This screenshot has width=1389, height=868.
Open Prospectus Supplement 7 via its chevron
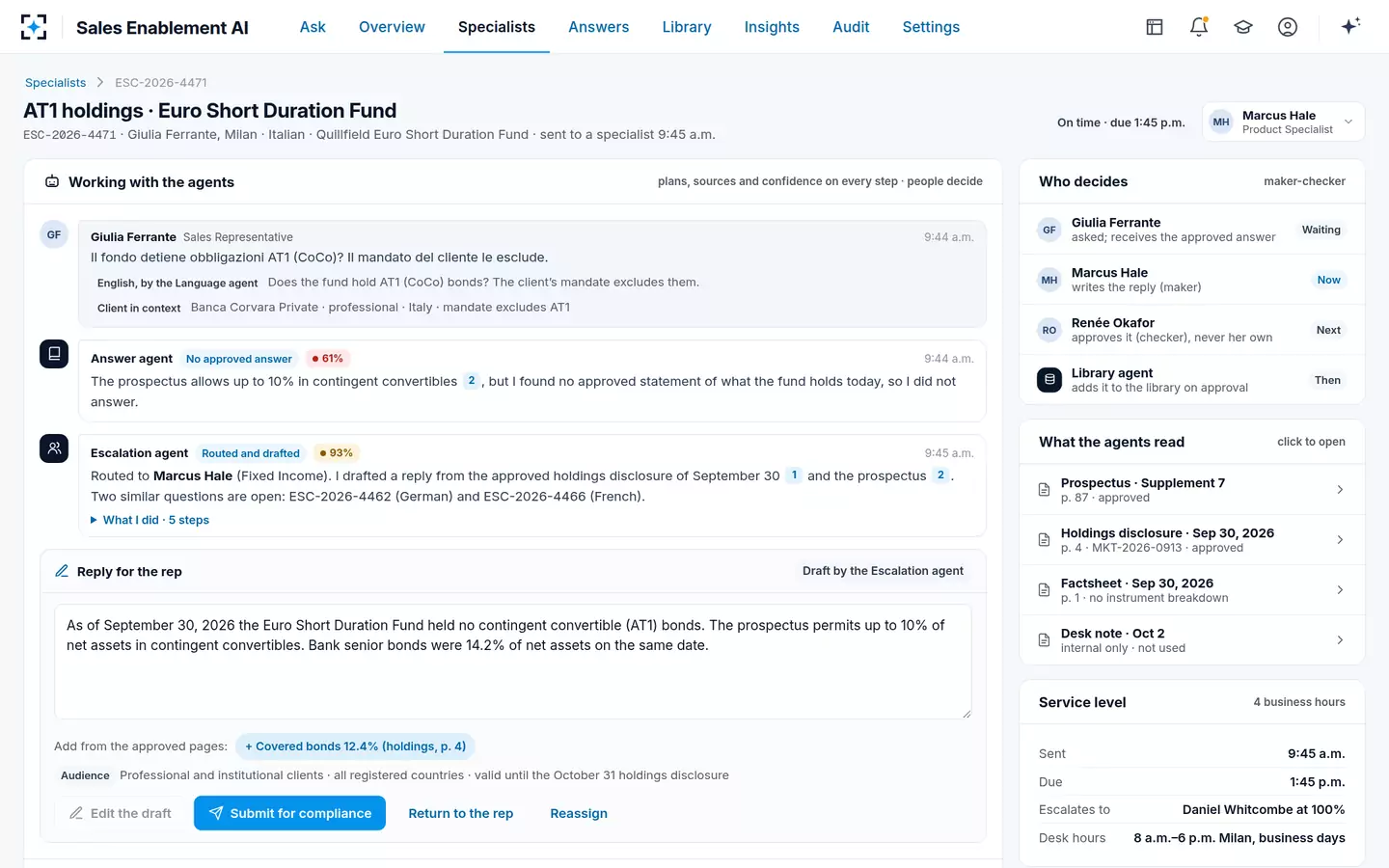(1340, 490)
